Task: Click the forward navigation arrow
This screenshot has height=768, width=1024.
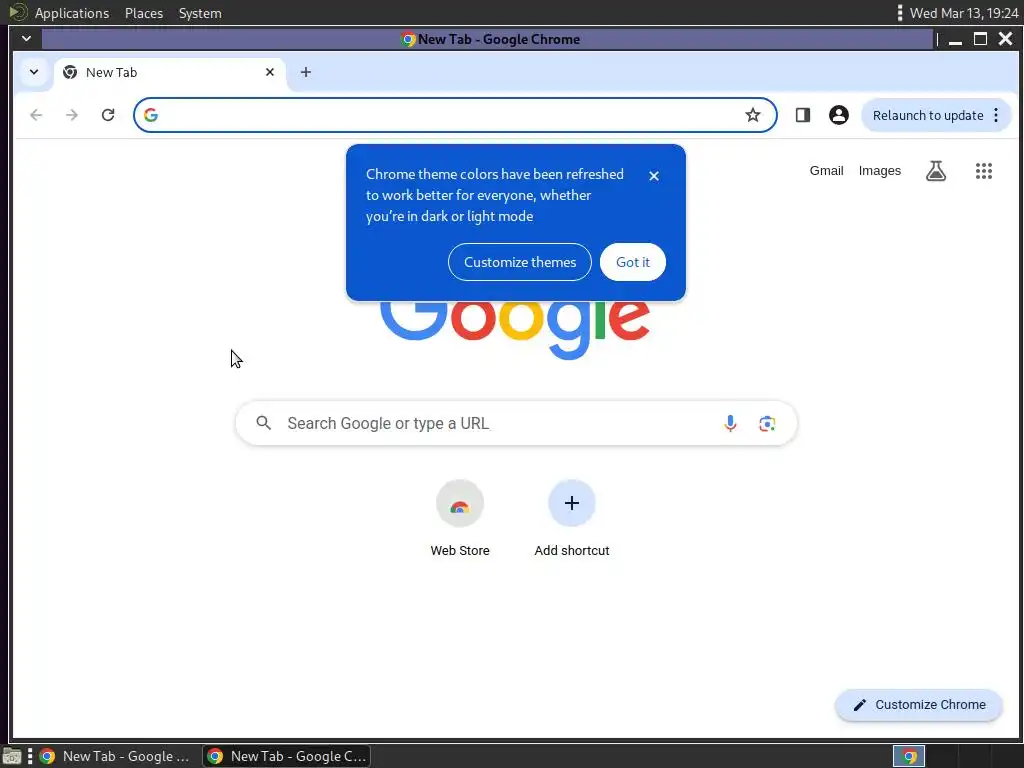Action: (72, 115)
